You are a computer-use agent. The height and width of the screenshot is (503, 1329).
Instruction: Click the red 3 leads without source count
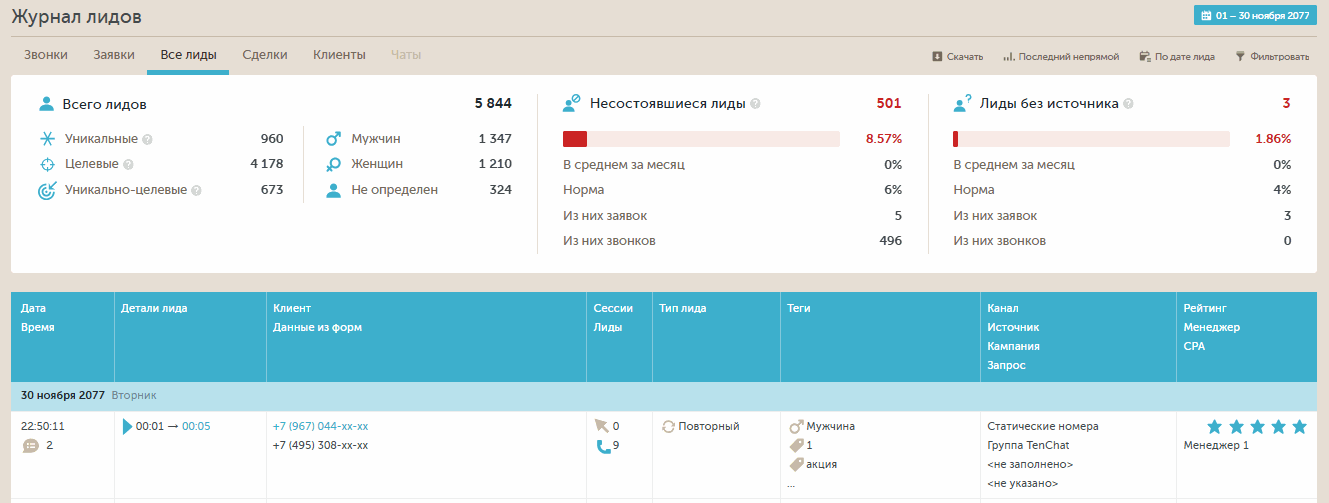pos(1286,103)
